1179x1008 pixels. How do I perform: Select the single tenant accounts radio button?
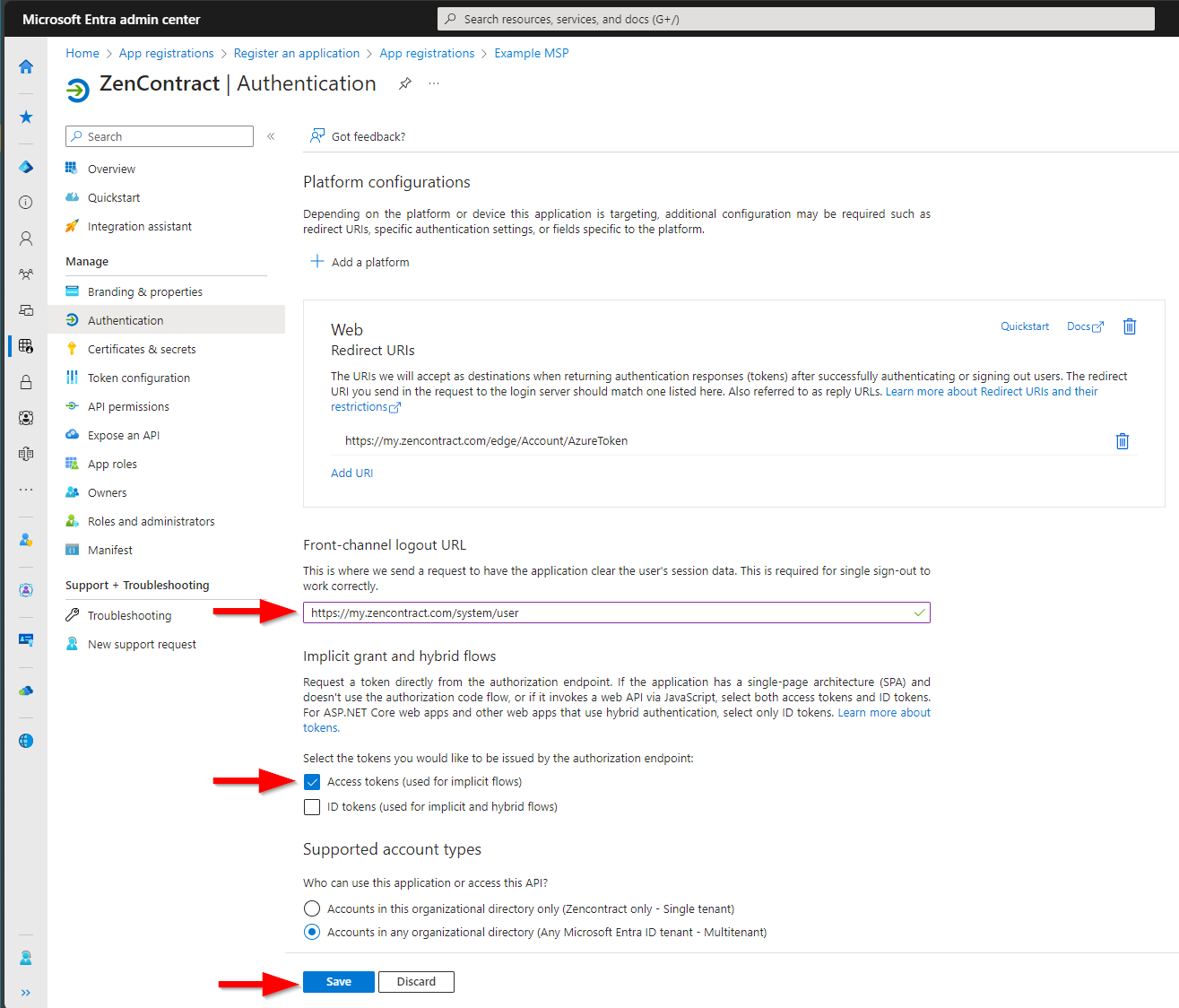[x=311, y=908]
